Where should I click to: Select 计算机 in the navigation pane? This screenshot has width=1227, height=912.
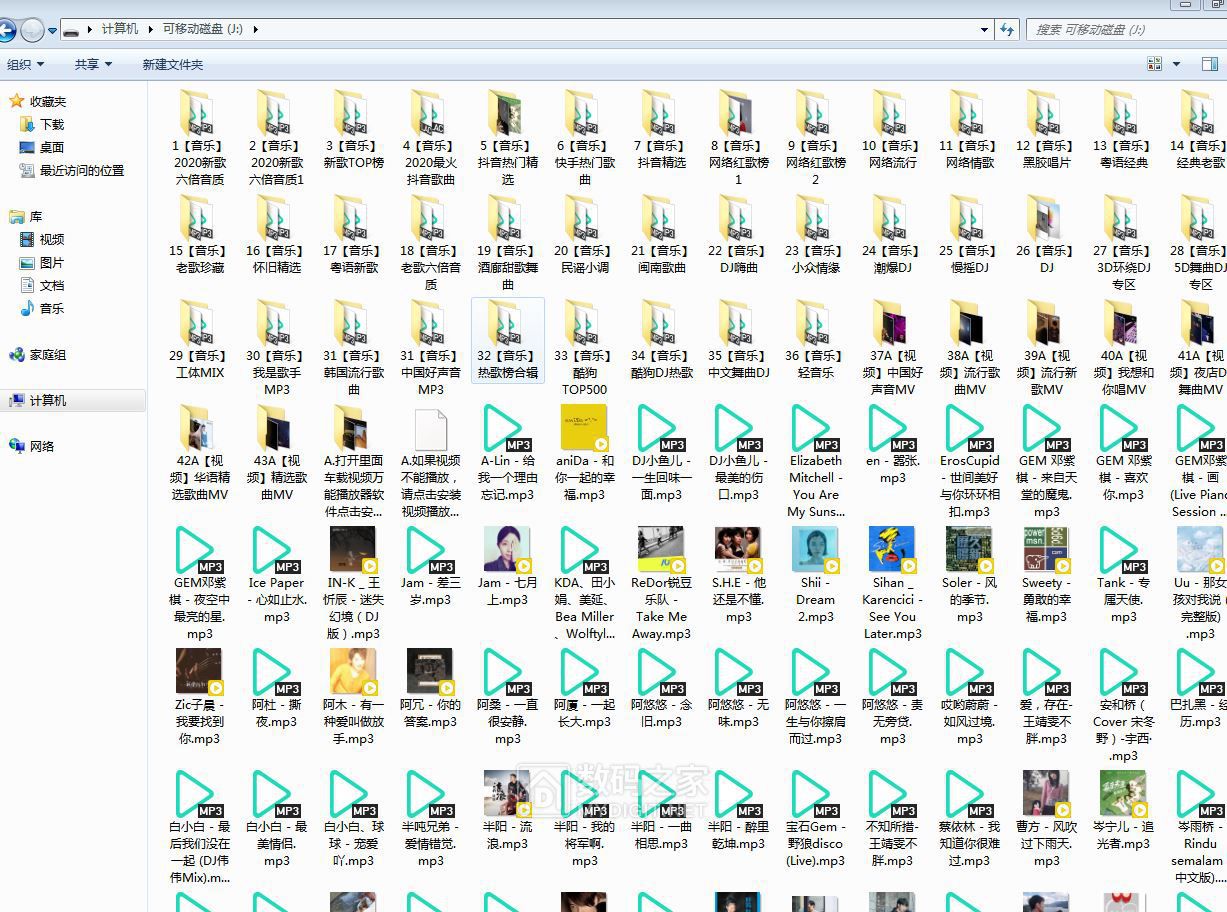47,401
